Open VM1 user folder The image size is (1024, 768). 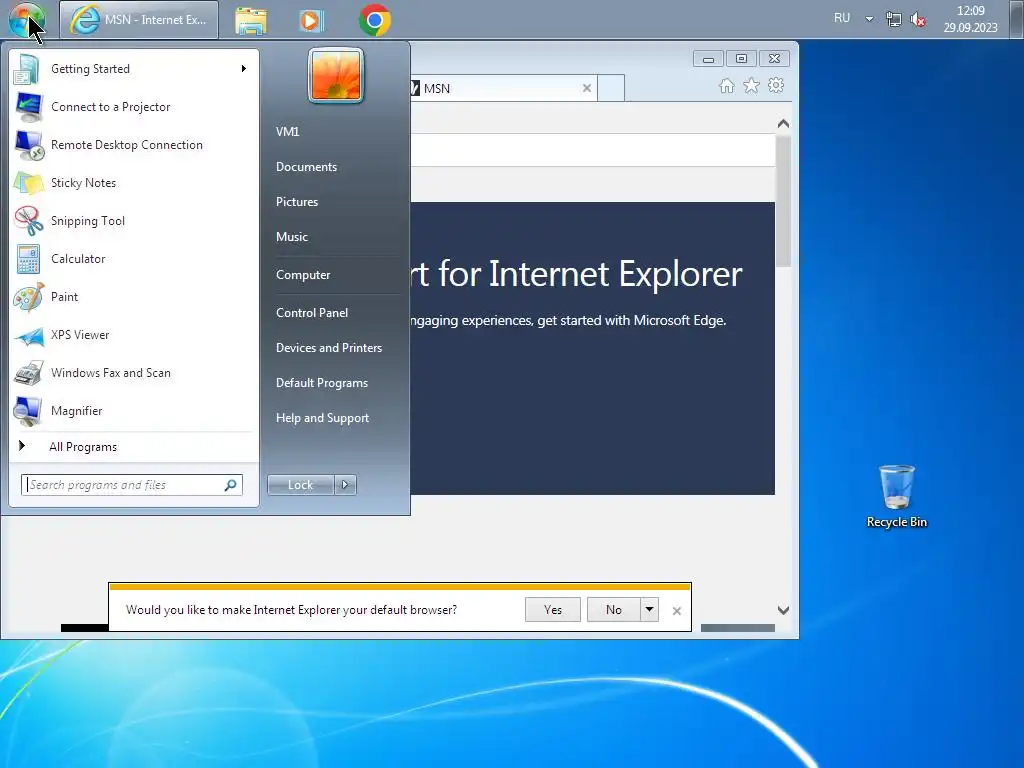(x=334, y=131)
